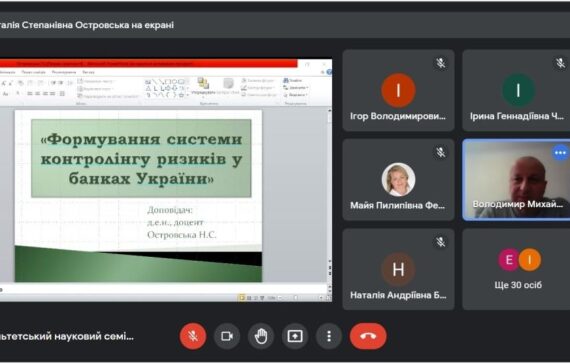Click muted mic icon on Майя's tile
Image resolution: width=570 pixels, height=364 pixels.
(x=441, y=152)
